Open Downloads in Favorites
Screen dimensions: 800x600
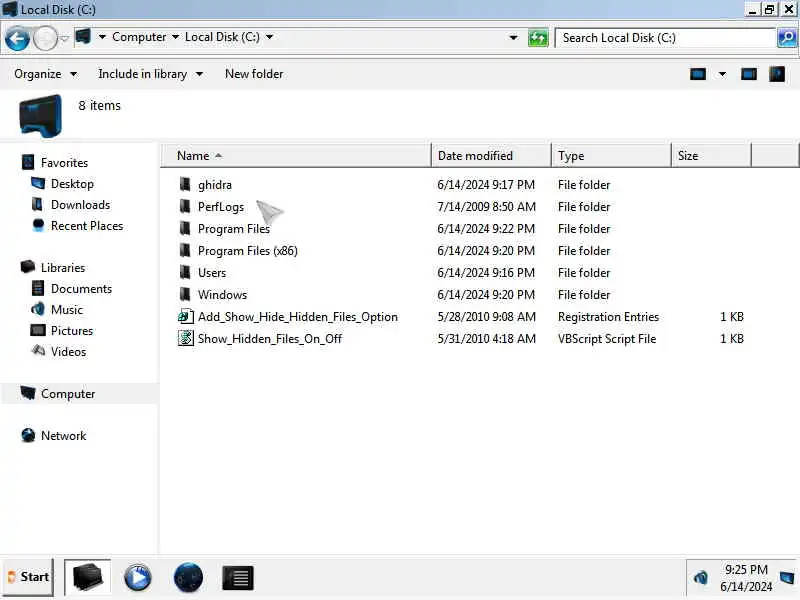(x=80, y=205)
